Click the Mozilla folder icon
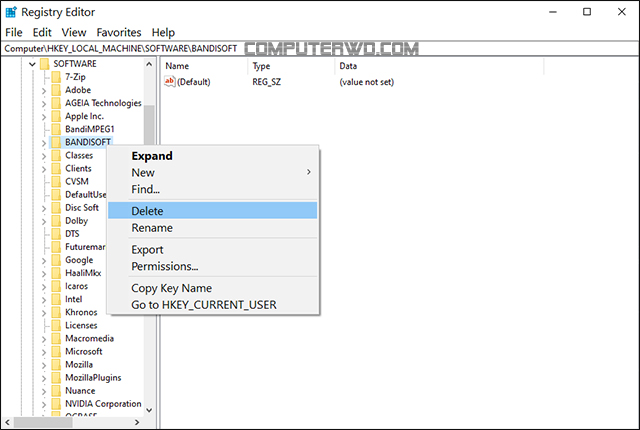Viewport: 640px width, 430px height. coord(56,364)
